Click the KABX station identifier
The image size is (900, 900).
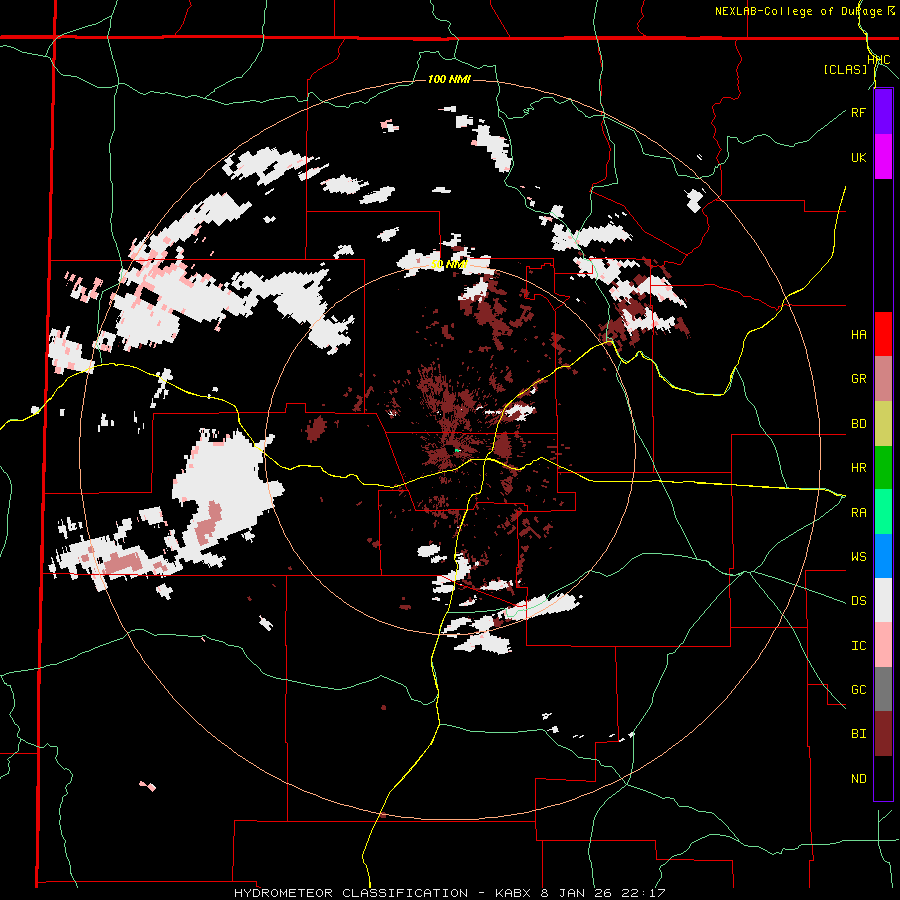(x=512, y=893)
